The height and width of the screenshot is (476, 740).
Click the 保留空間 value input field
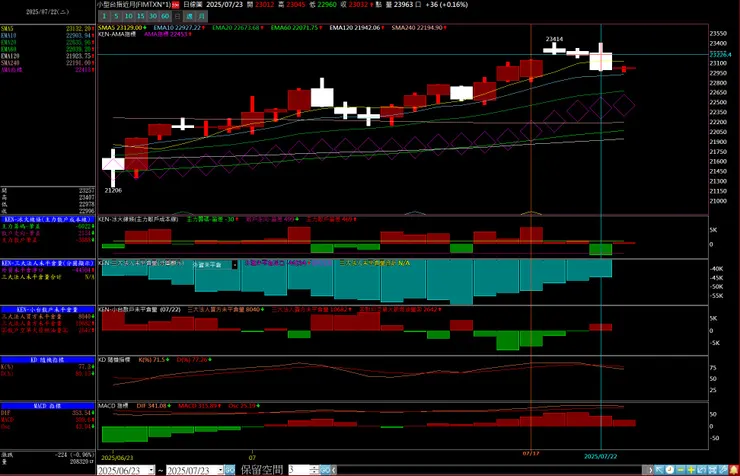(x=299, y=470)
